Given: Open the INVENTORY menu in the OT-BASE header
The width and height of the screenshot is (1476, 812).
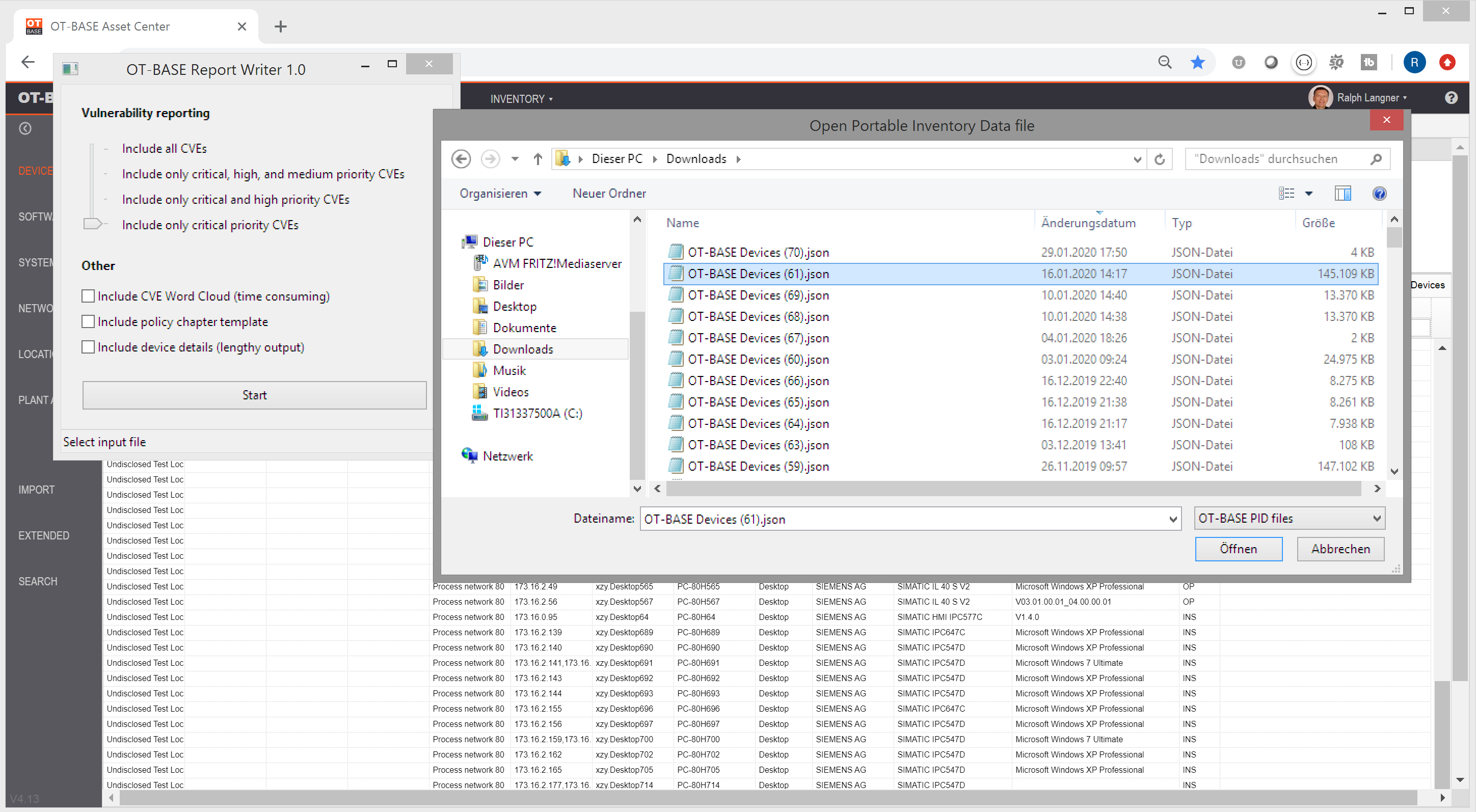Looking at the screenshot, I should [x=521, y=98].
